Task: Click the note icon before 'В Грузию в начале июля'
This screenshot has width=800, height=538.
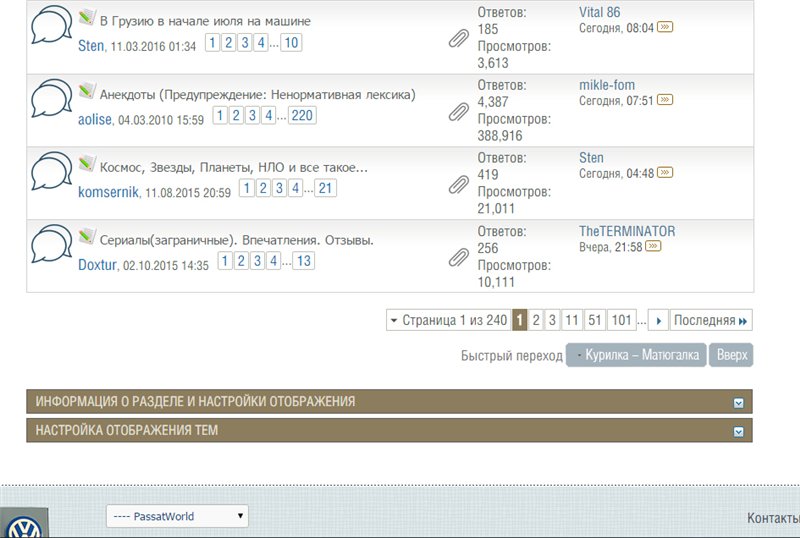Action: [87, 17]
